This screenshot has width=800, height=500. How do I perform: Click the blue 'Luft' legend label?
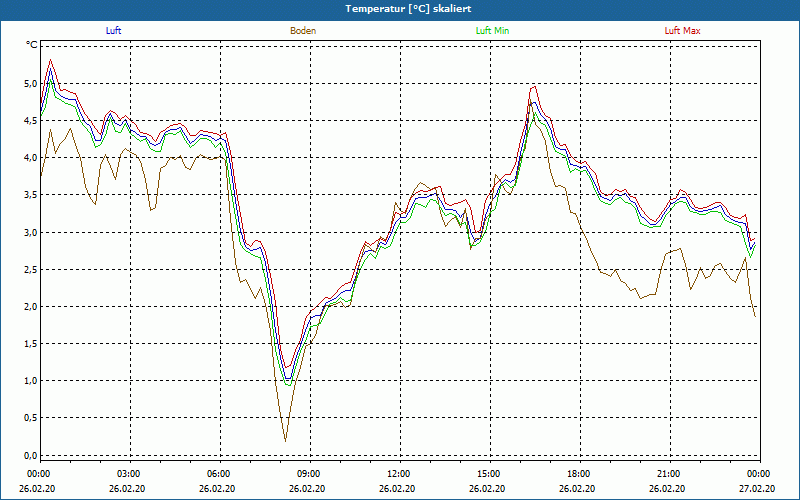tap(113, 31)
